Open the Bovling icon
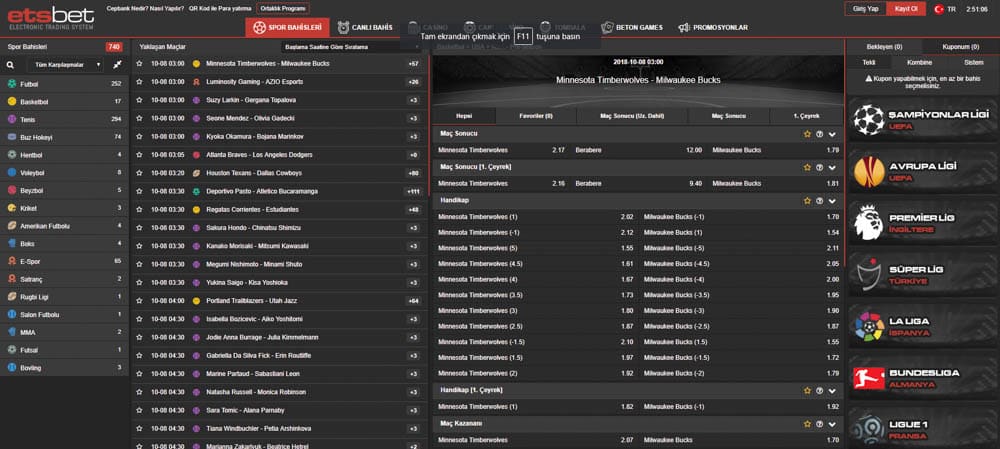The height and width of the screenshot is (449, 1000). pos(11,368)
